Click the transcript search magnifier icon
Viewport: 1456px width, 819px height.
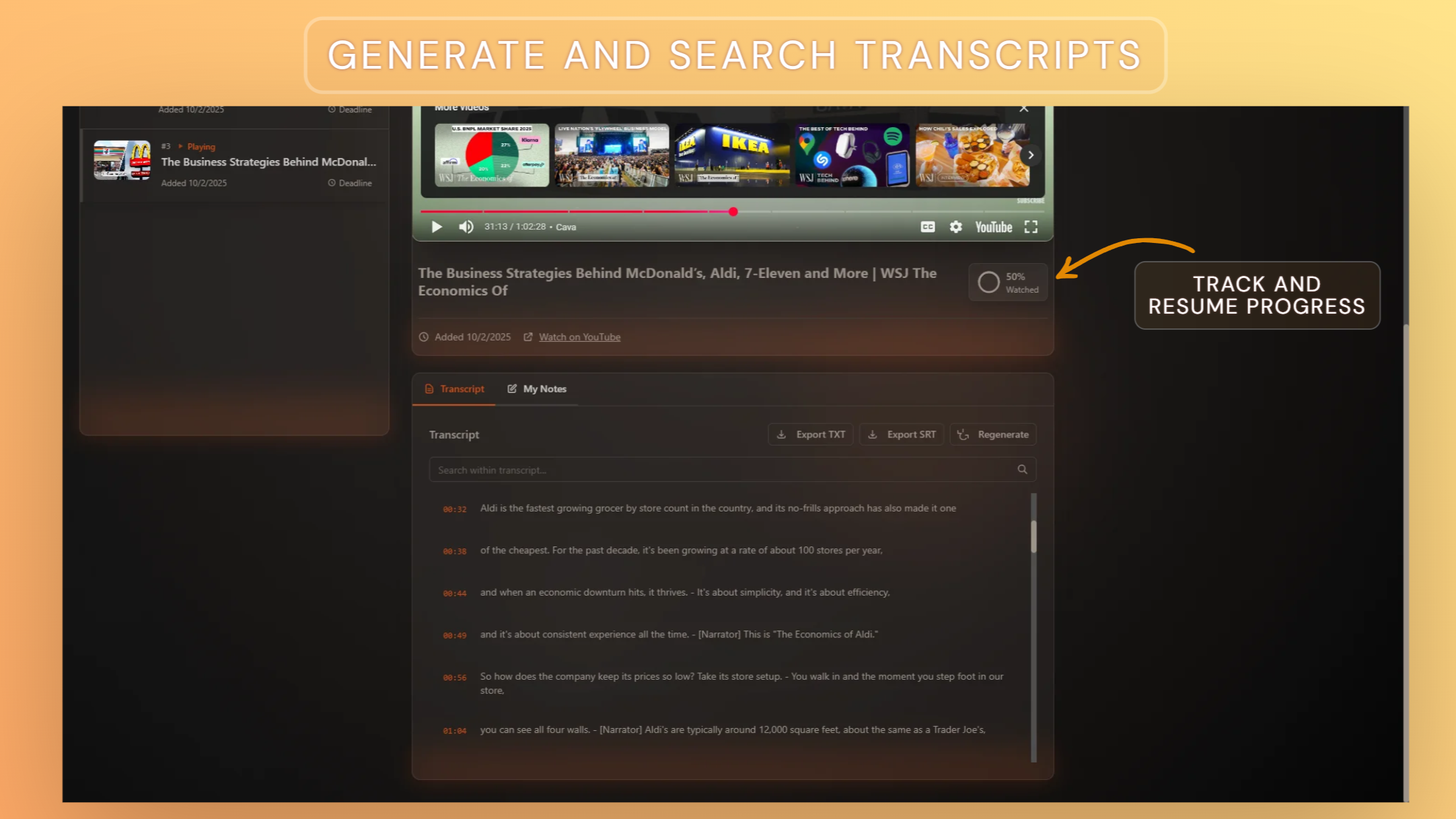click(1022, 470)
